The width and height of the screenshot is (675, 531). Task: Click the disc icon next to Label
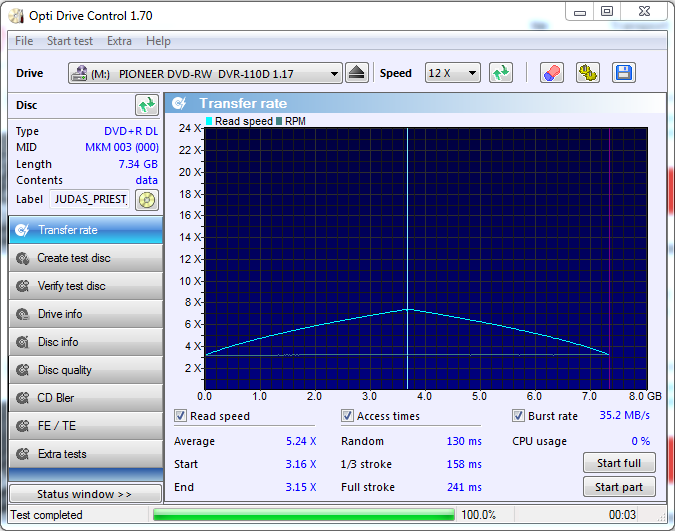tap(147, 200)
